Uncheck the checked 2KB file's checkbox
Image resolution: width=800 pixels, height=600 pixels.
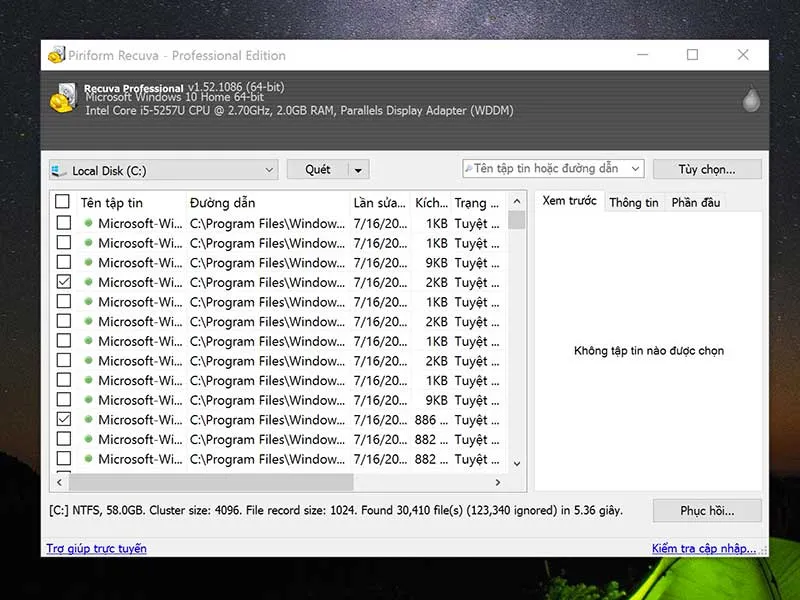(64, 282)
